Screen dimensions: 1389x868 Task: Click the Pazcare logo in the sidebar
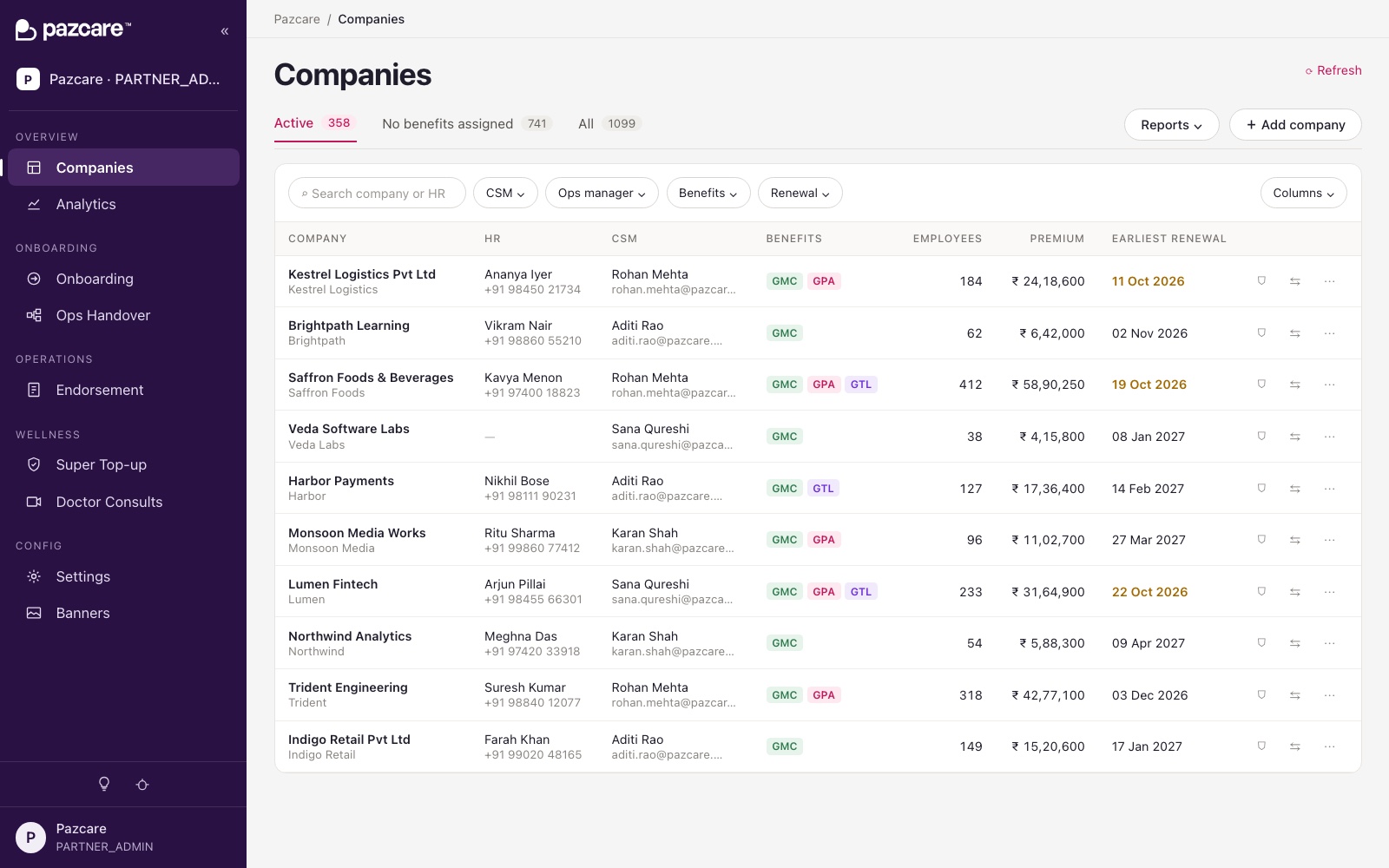click(x=73, y=30)
